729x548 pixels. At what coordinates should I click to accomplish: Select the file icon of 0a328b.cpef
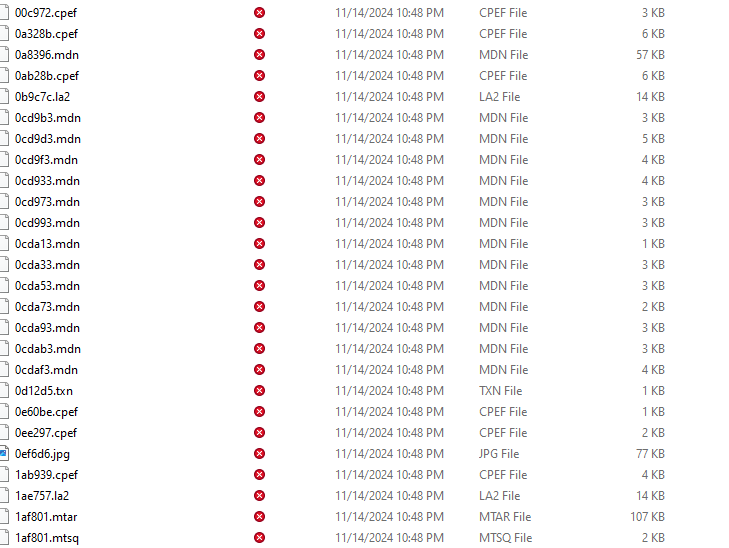point(4,34)
